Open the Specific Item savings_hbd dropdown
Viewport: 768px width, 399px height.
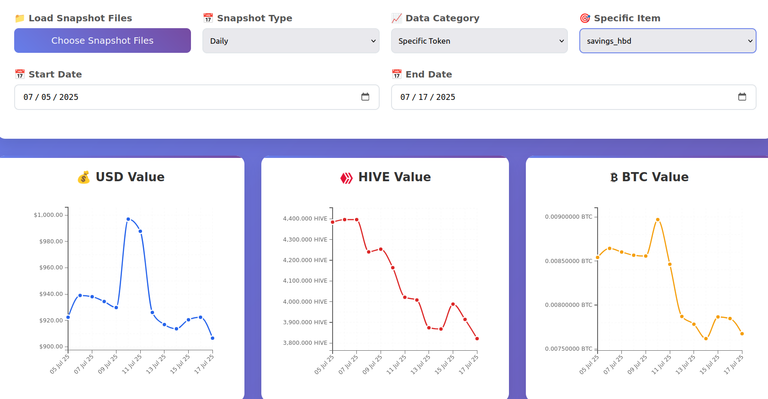(x=668, y=41)
